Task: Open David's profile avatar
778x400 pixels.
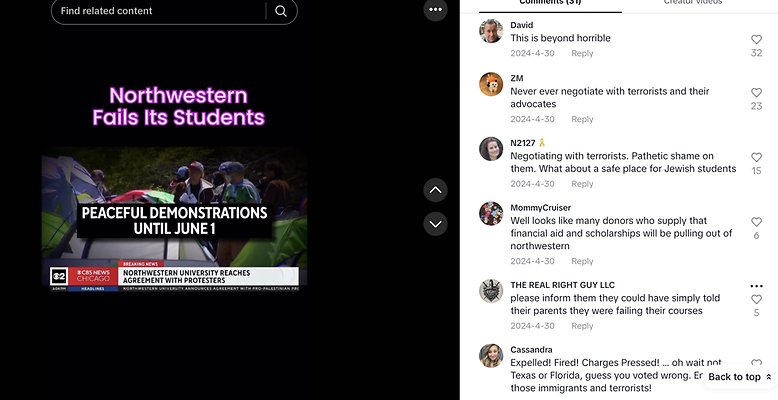Action: [491, 31]
